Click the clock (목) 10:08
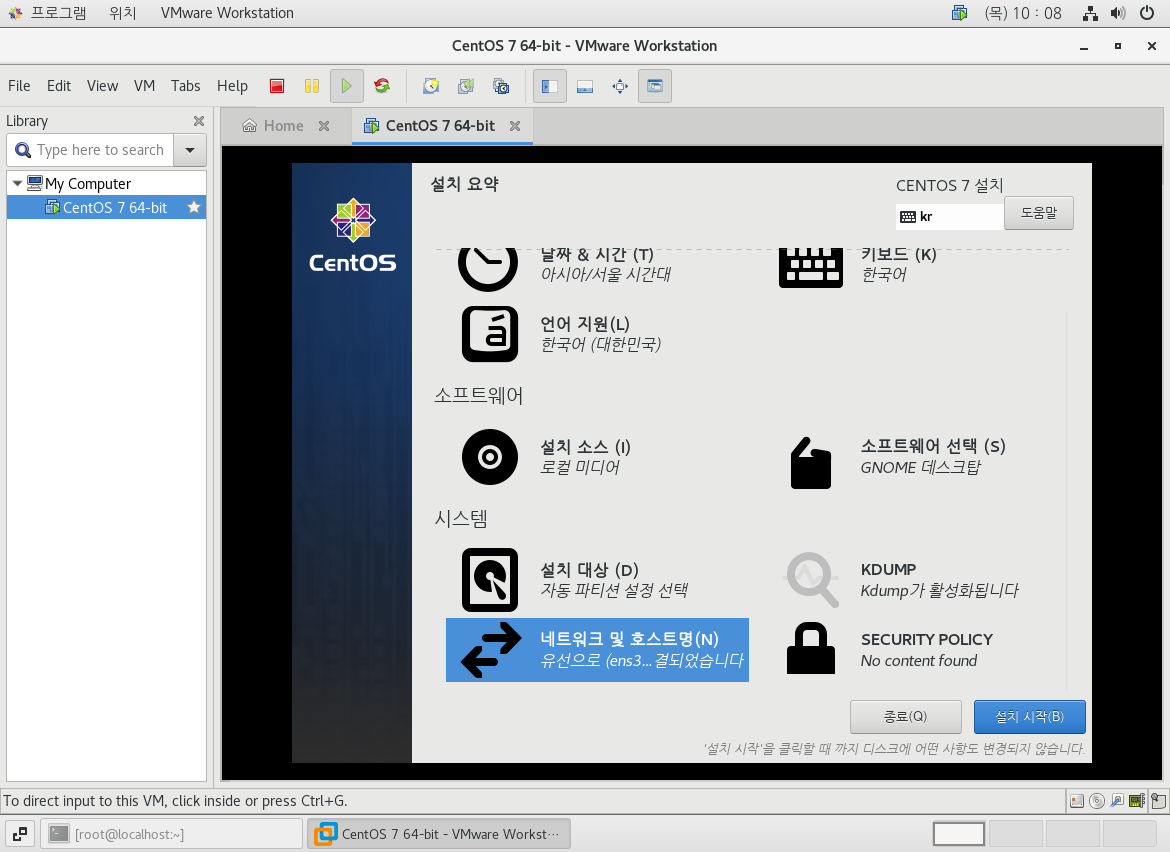 coord(1022,13)
